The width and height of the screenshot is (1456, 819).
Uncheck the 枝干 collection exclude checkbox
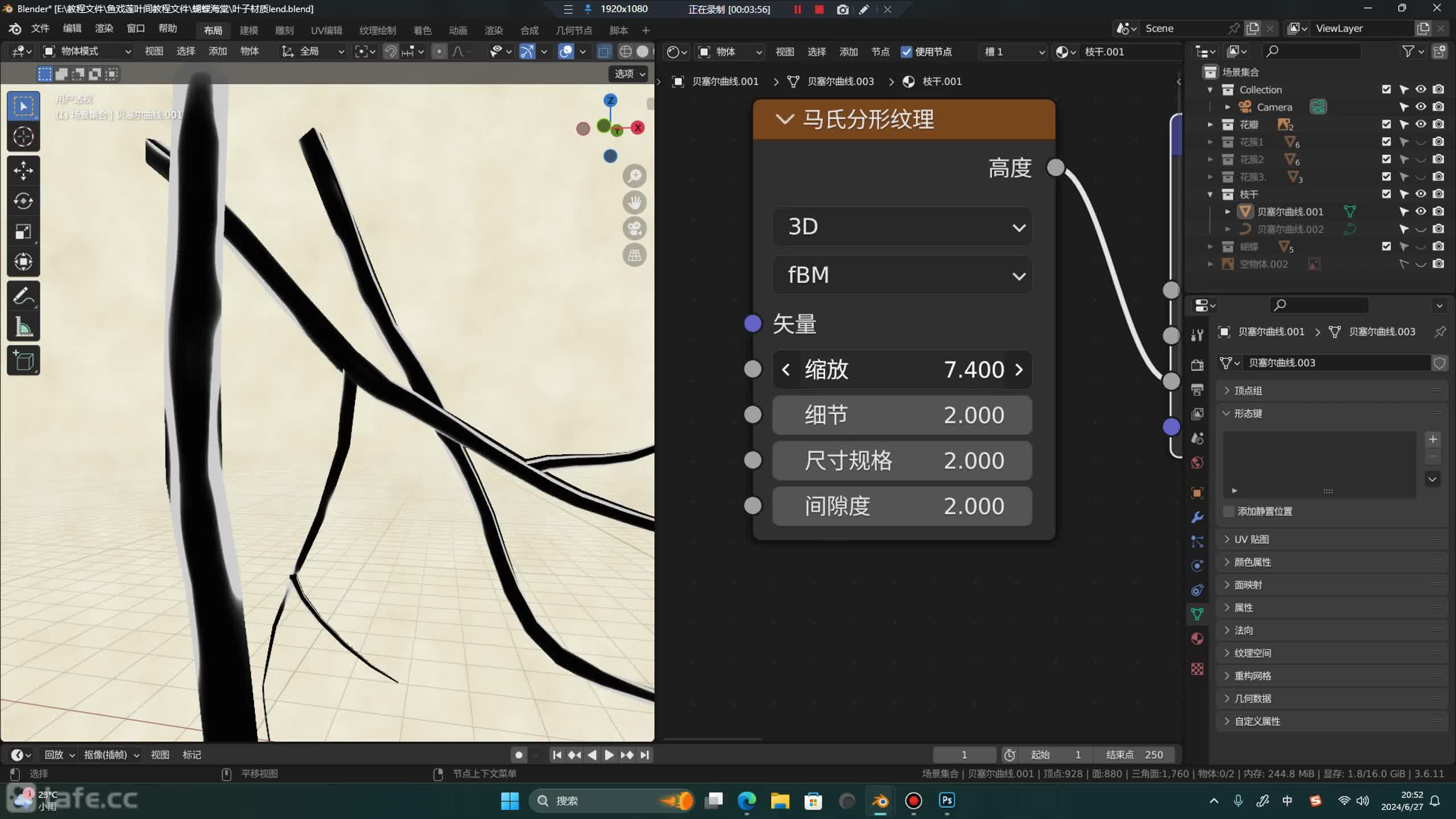[1386, 194]
